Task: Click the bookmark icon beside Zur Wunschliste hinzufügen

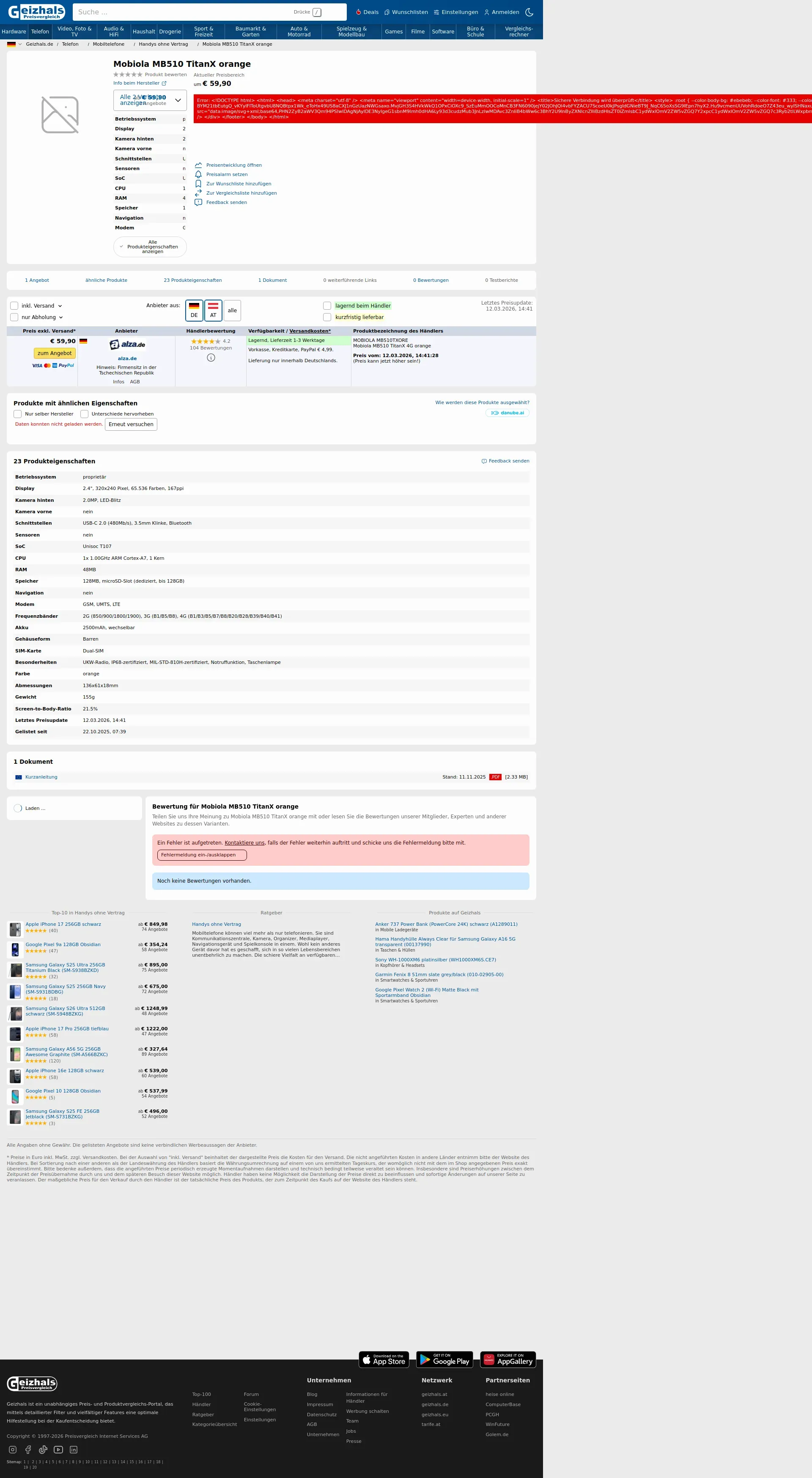Action: 198,184
